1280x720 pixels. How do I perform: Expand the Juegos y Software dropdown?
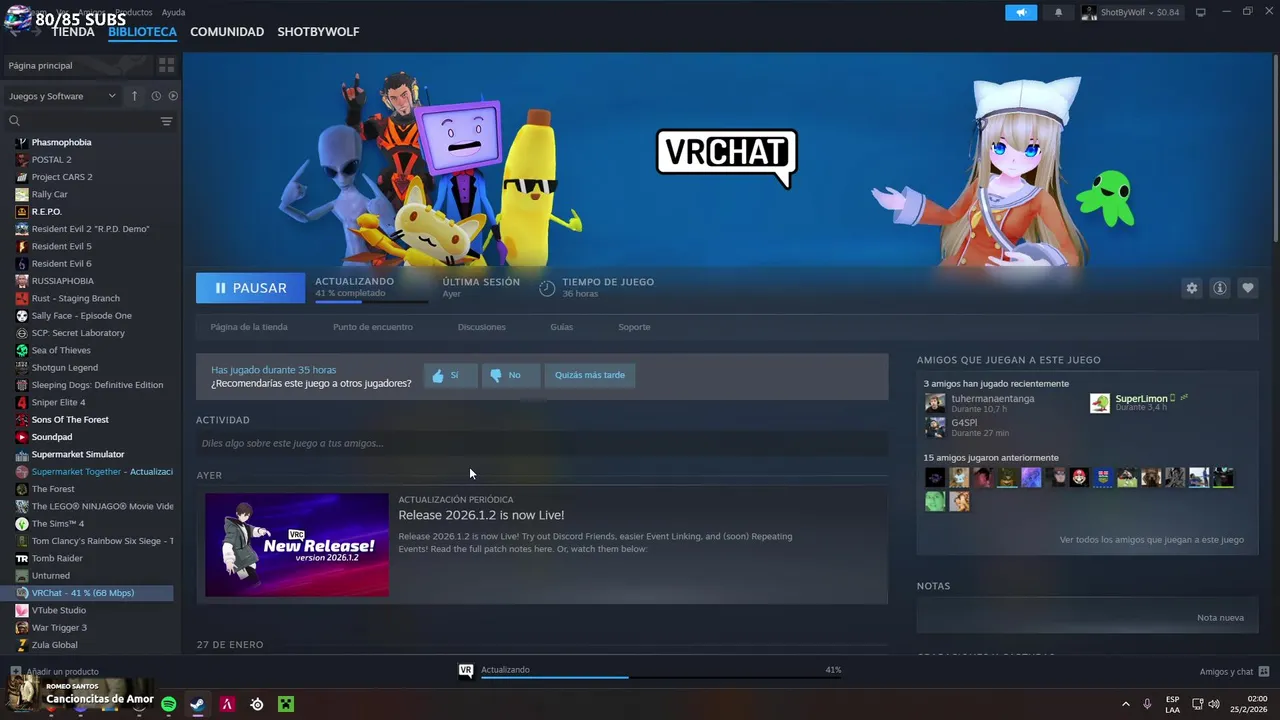point(62,96)
